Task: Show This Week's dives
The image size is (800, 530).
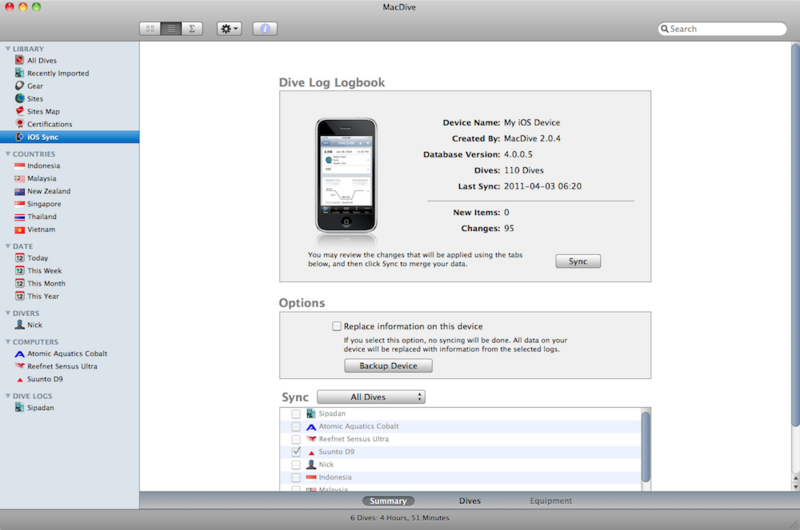Action: [44, 271]
